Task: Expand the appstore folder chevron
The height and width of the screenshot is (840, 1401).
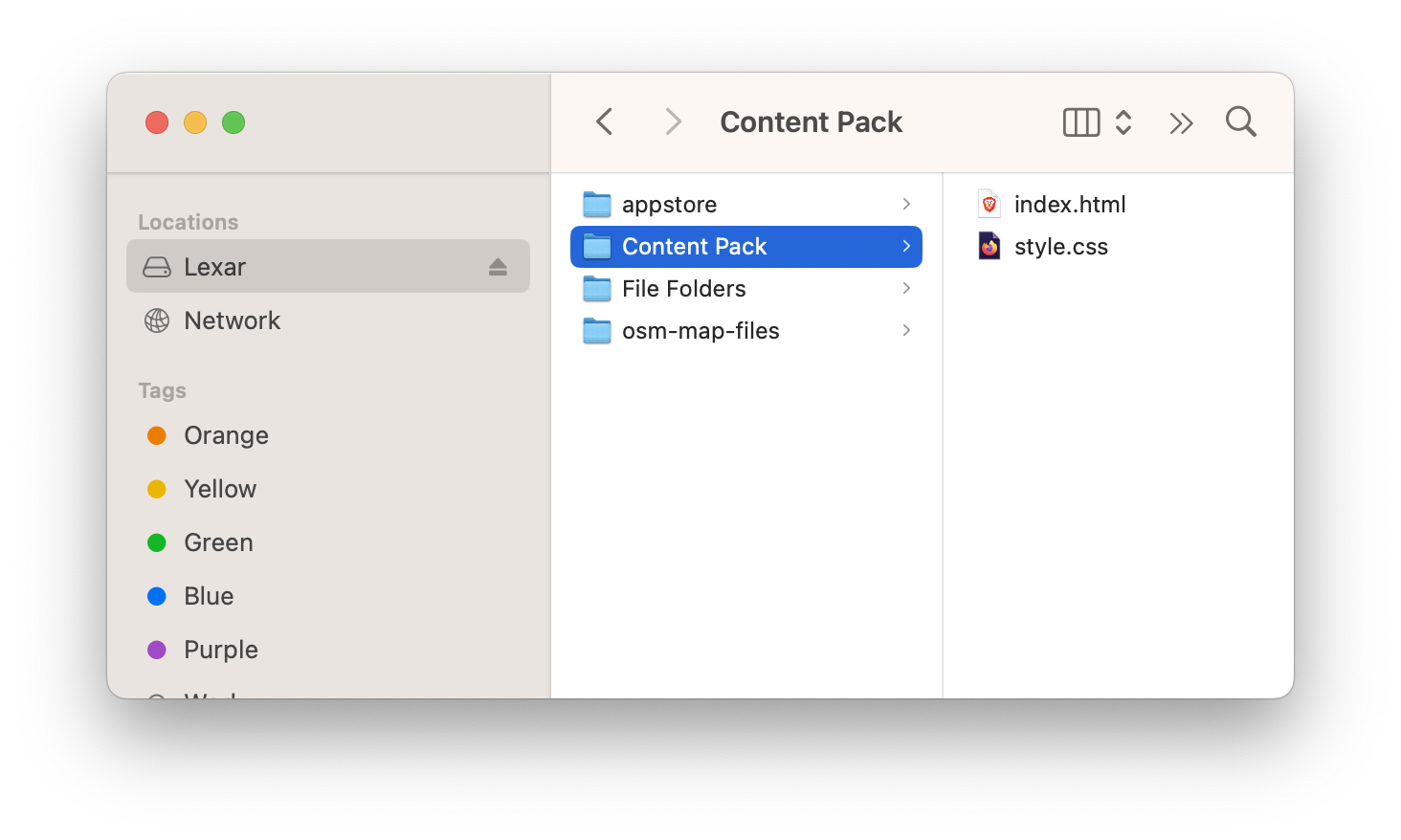Action: pos(906,204)
